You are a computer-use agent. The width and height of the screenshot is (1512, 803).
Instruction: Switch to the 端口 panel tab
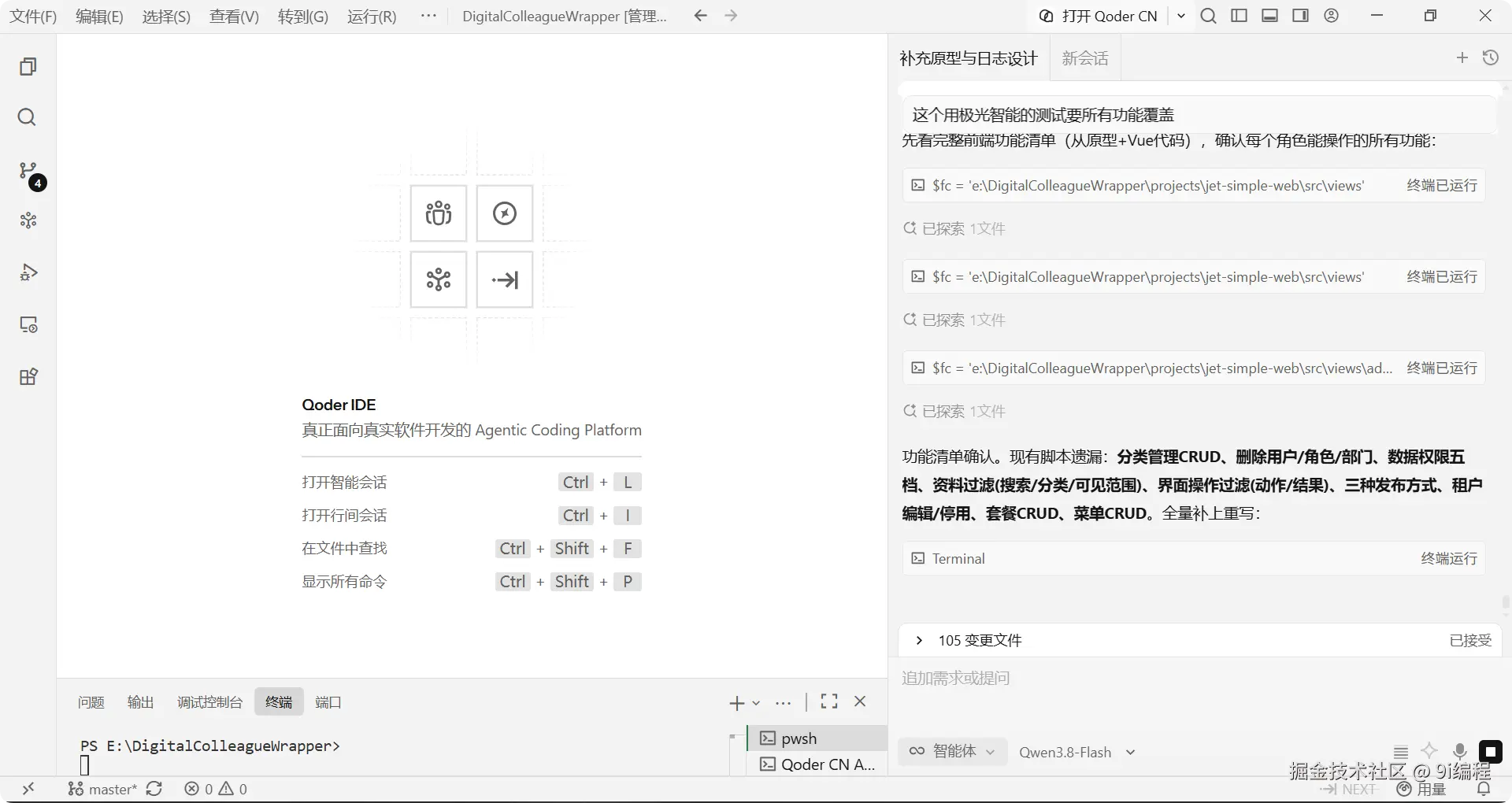[x=328, y=702]
